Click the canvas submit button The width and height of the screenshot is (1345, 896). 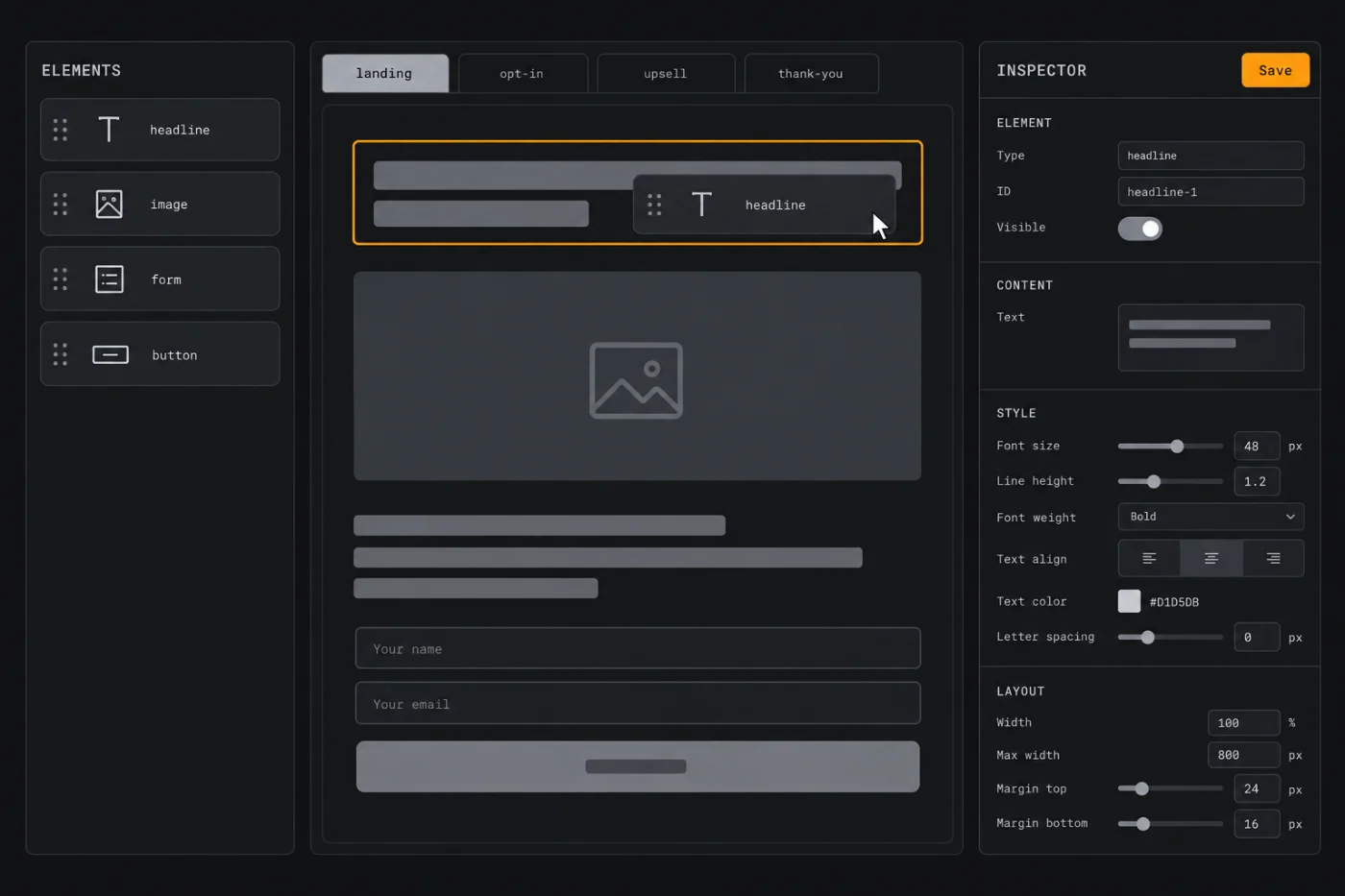click(x=638, y=766)
